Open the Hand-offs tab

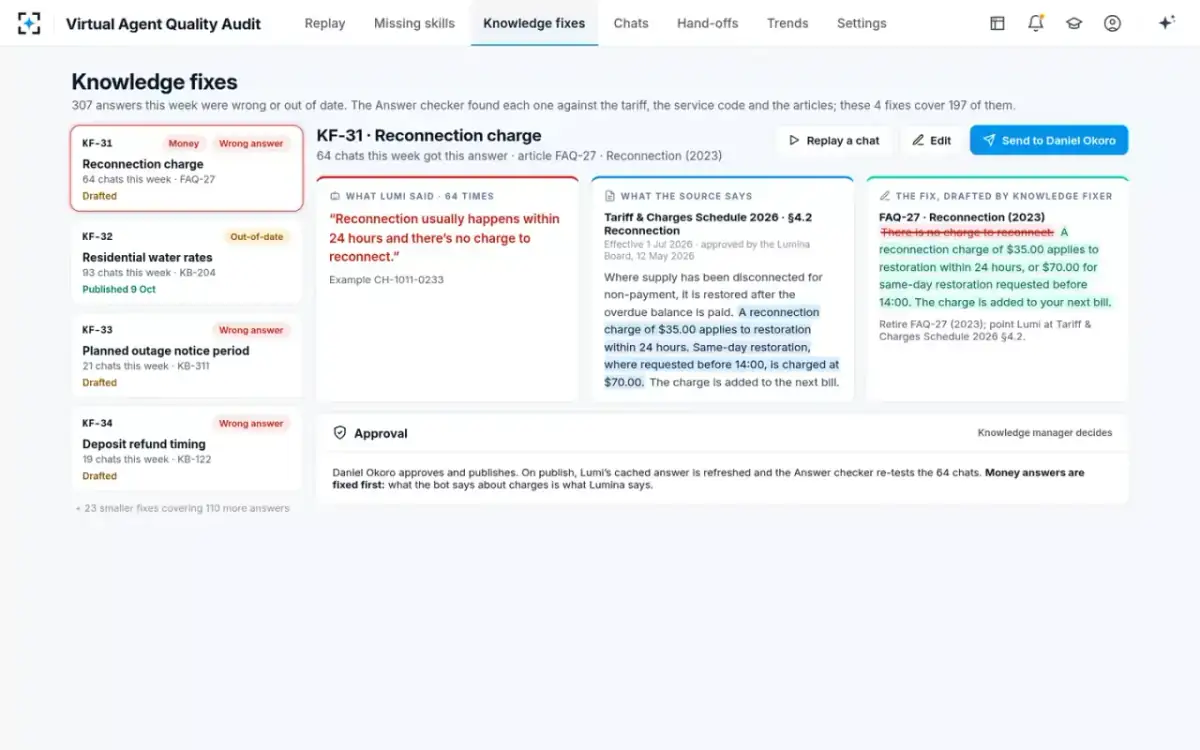[x=707, y=23]
